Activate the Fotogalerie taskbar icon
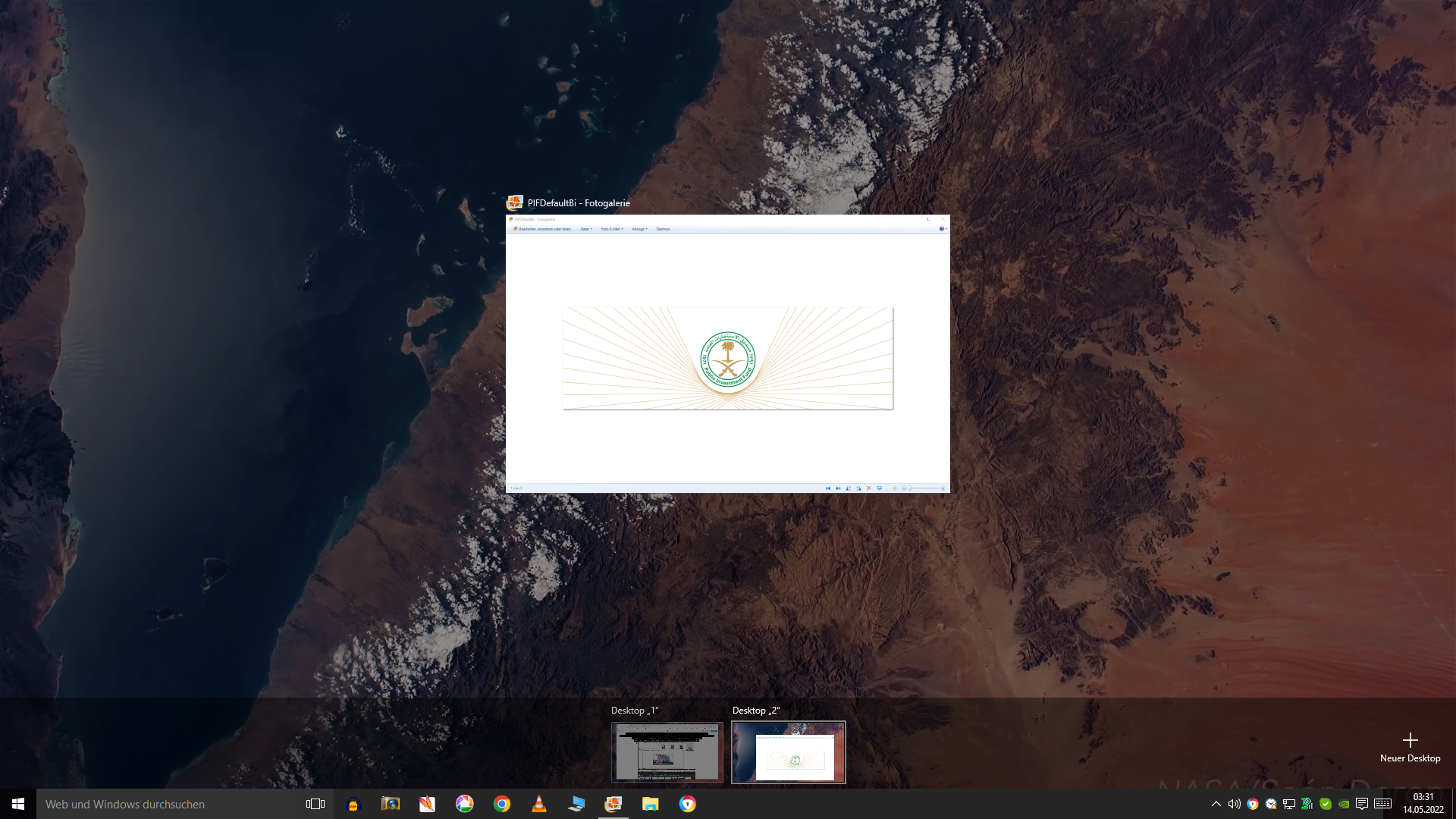This screenshot has width=1456, height=819. [613, 804]
